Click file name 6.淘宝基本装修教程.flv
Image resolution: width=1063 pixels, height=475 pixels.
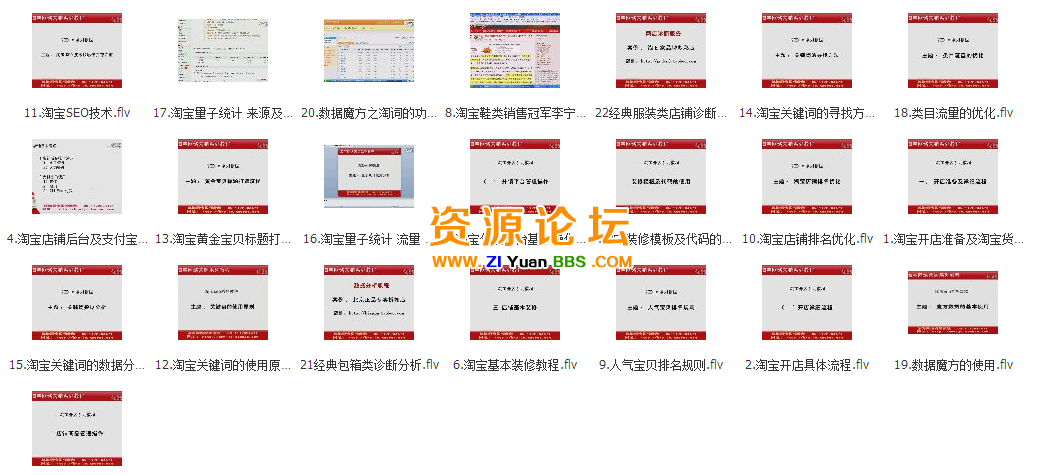point(515,365)
